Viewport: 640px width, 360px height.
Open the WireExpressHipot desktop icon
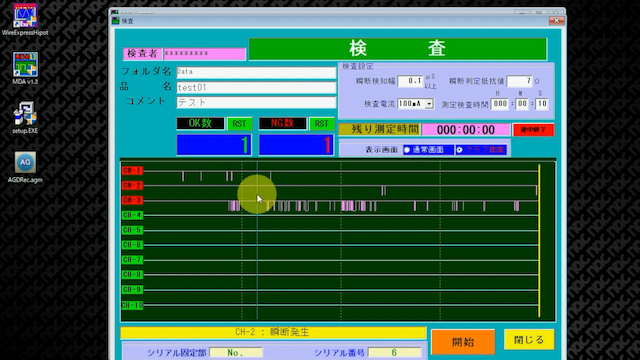25,19
